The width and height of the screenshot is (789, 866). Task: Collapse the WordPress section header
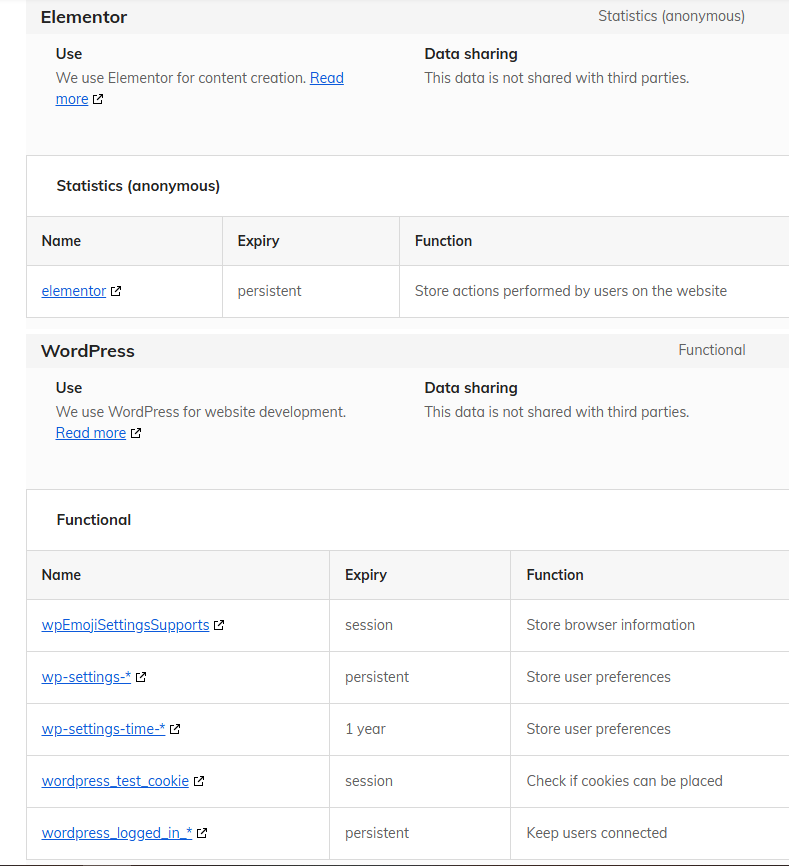tap(407, 351)
